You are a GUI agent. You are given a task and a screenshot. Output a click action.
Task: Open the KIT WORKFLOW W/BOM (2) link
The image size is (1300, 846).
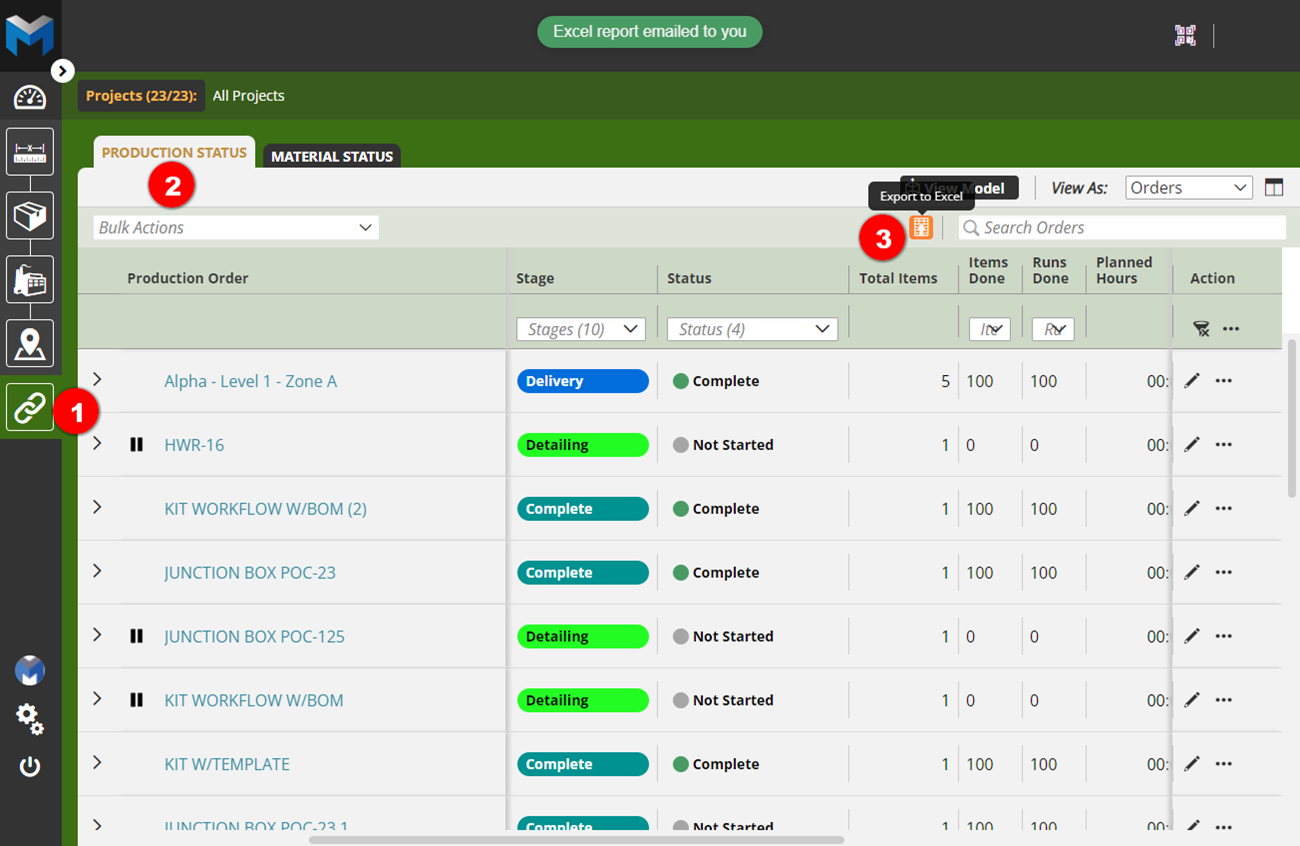click(x=265, y=509)
